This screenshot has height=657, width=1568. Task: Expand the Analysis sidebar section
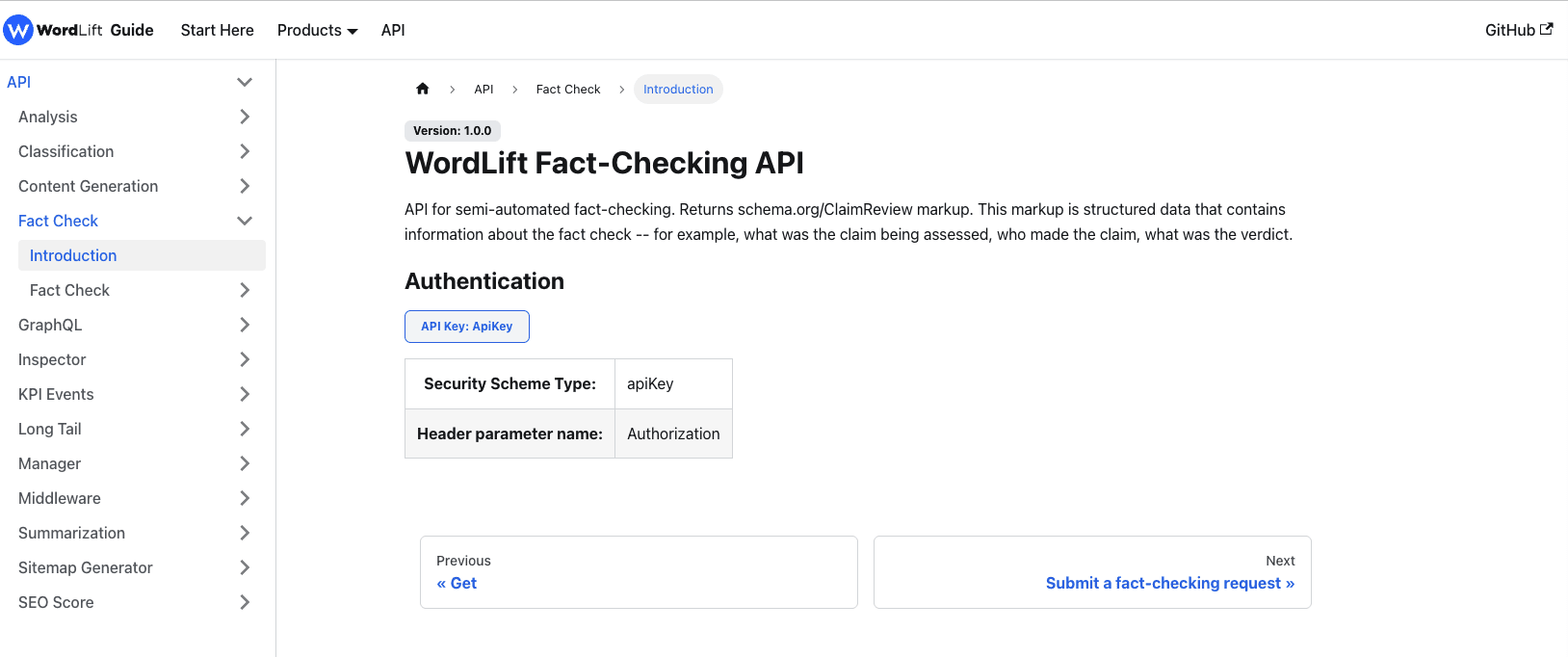click(245, 117)
